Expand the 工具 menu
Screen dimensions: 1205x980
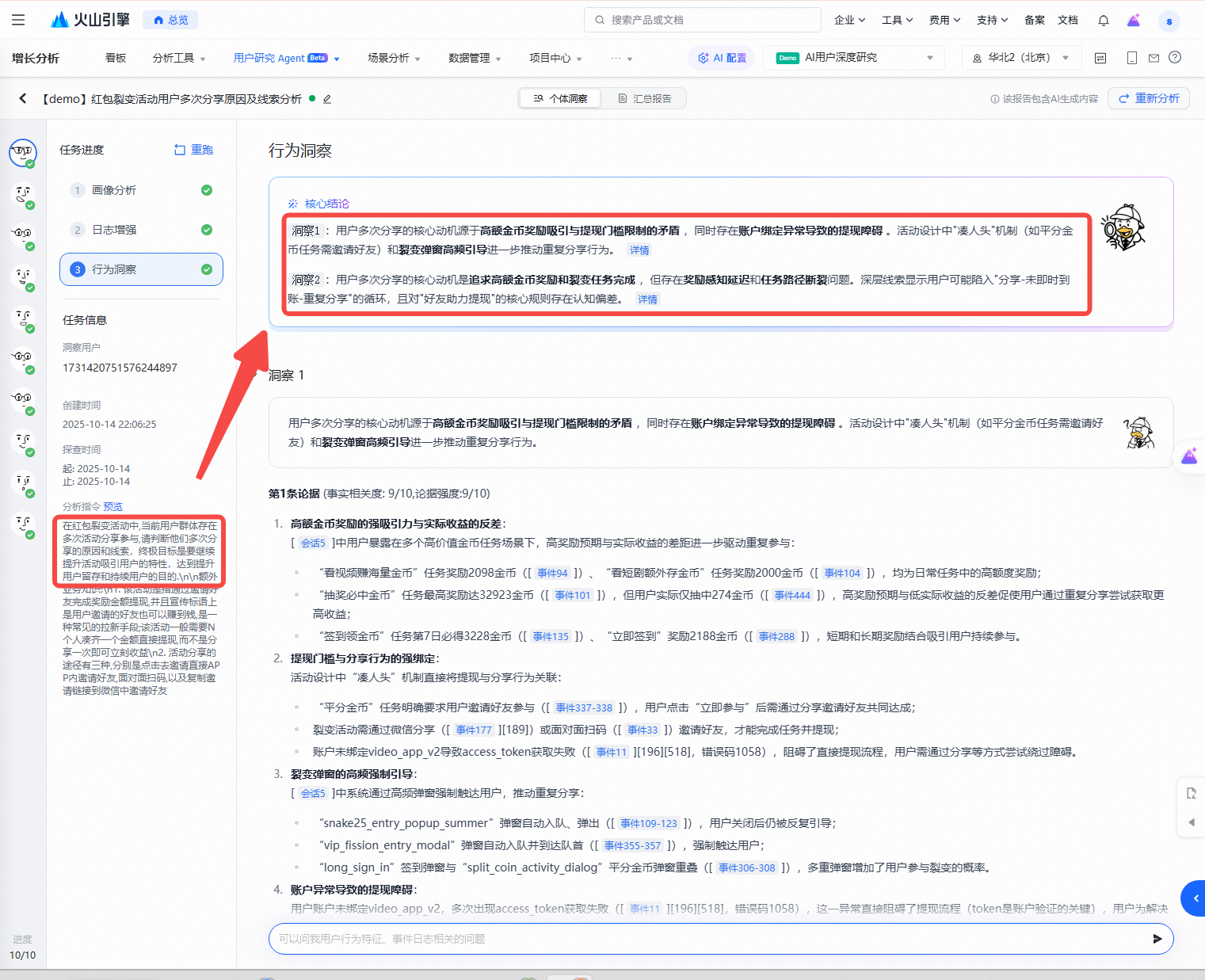[897, 20]
